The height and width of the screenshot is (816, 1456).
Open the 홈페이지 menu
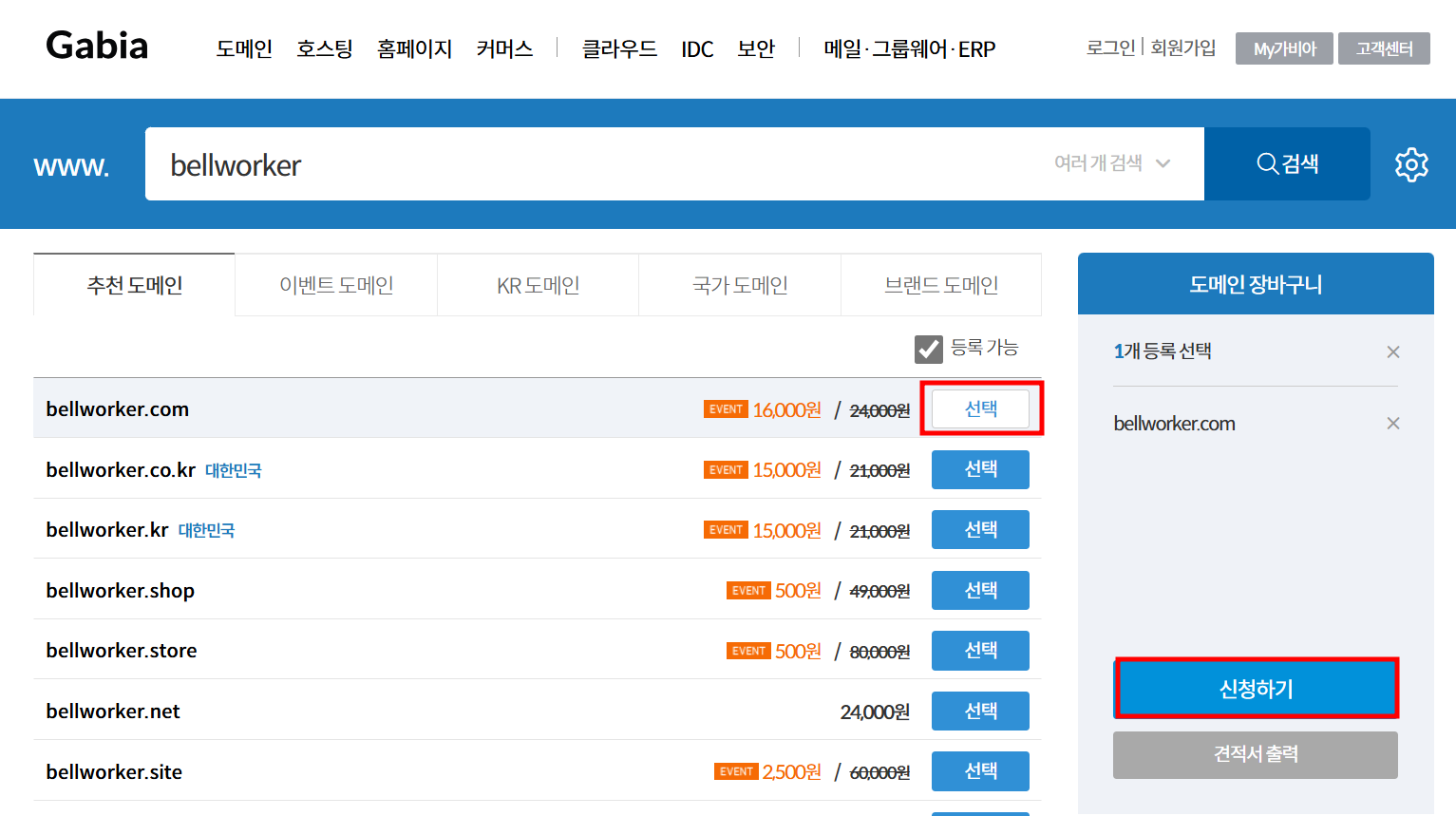click(x=414, y=48)
